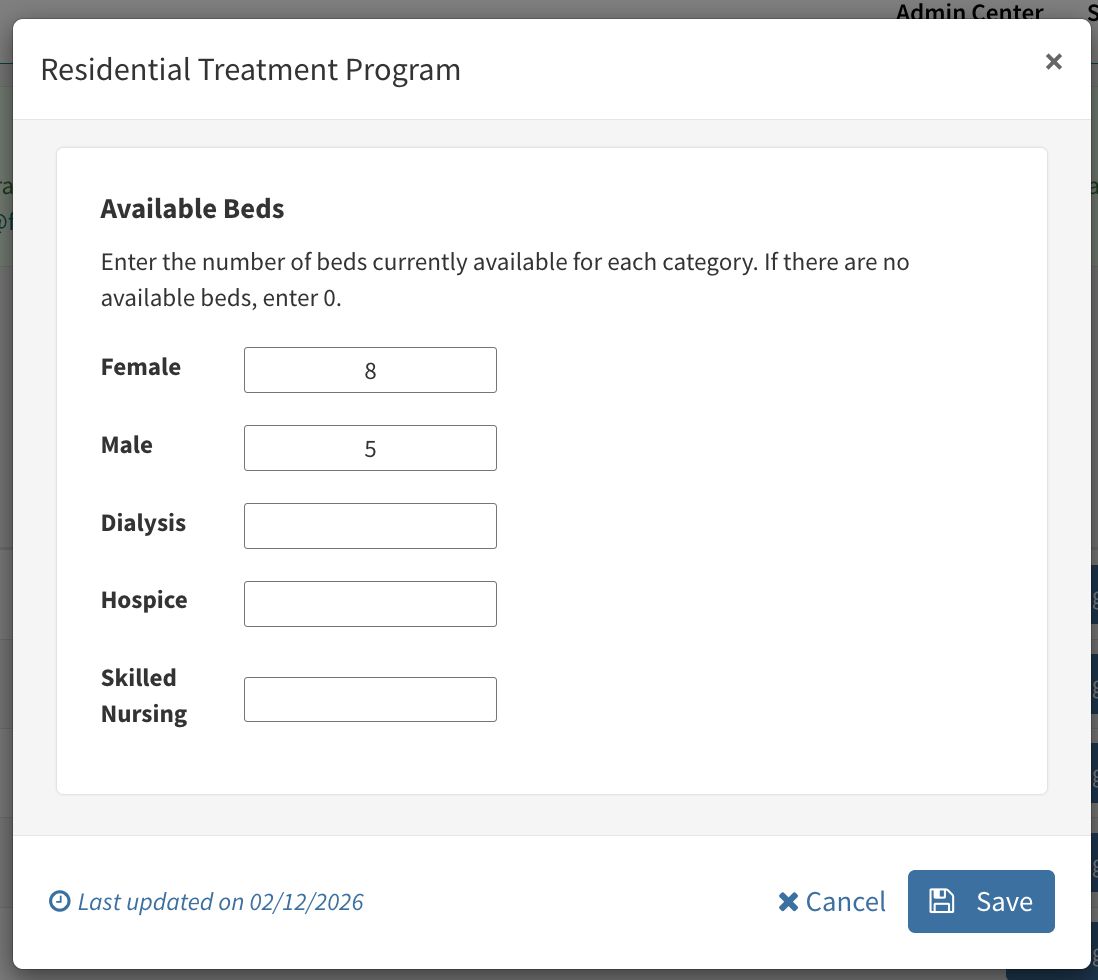Image resolution: width=1098 pixels, height=980 pixels.
Task: Click the Skilled Nursing label
Action: click(x=143, y=696)
